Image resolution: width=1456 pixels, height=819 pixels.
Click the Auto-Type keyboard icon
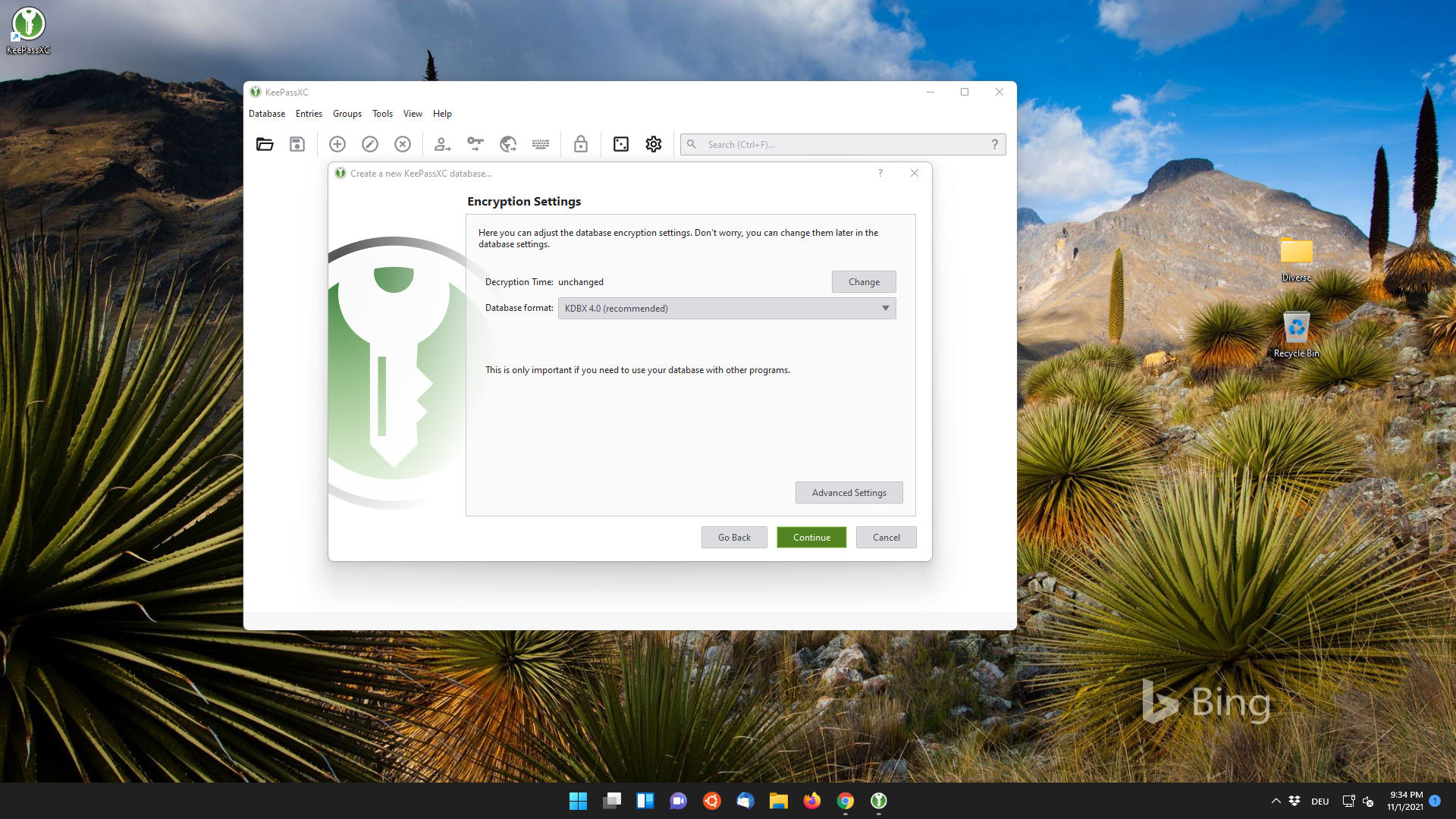541,144
